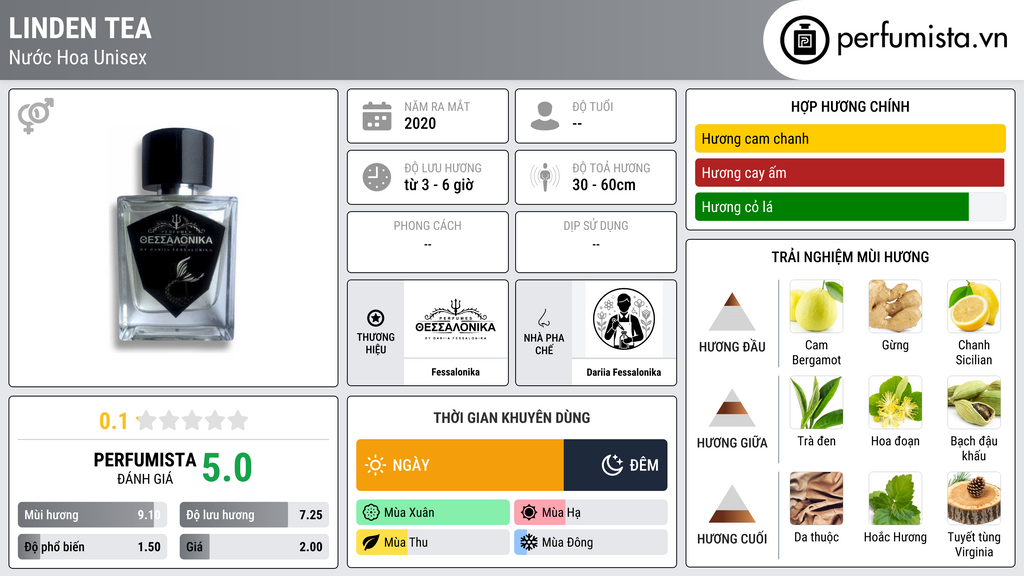Click the Hương cam chanh yellow accord bar

point(850,138)
